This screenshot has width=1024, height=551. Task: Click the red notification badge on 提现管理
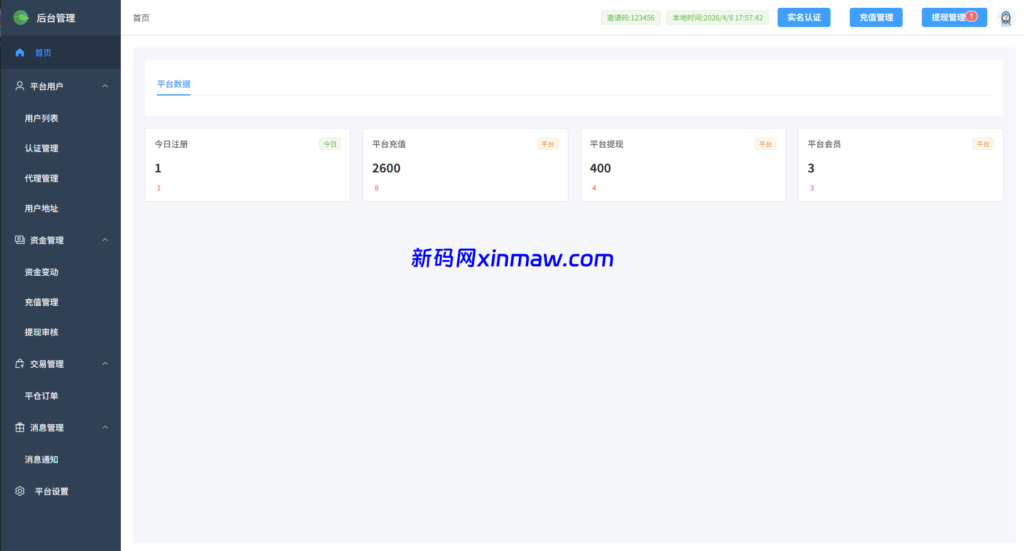click(972, 16)
